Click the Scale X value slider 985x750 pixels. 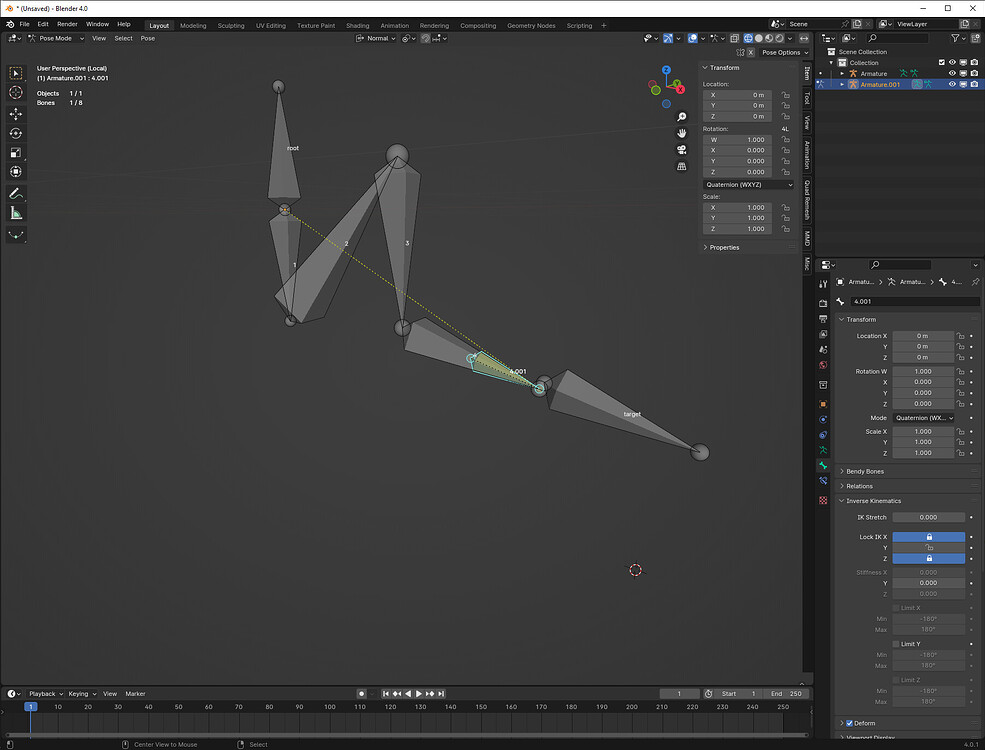point(923,432)
